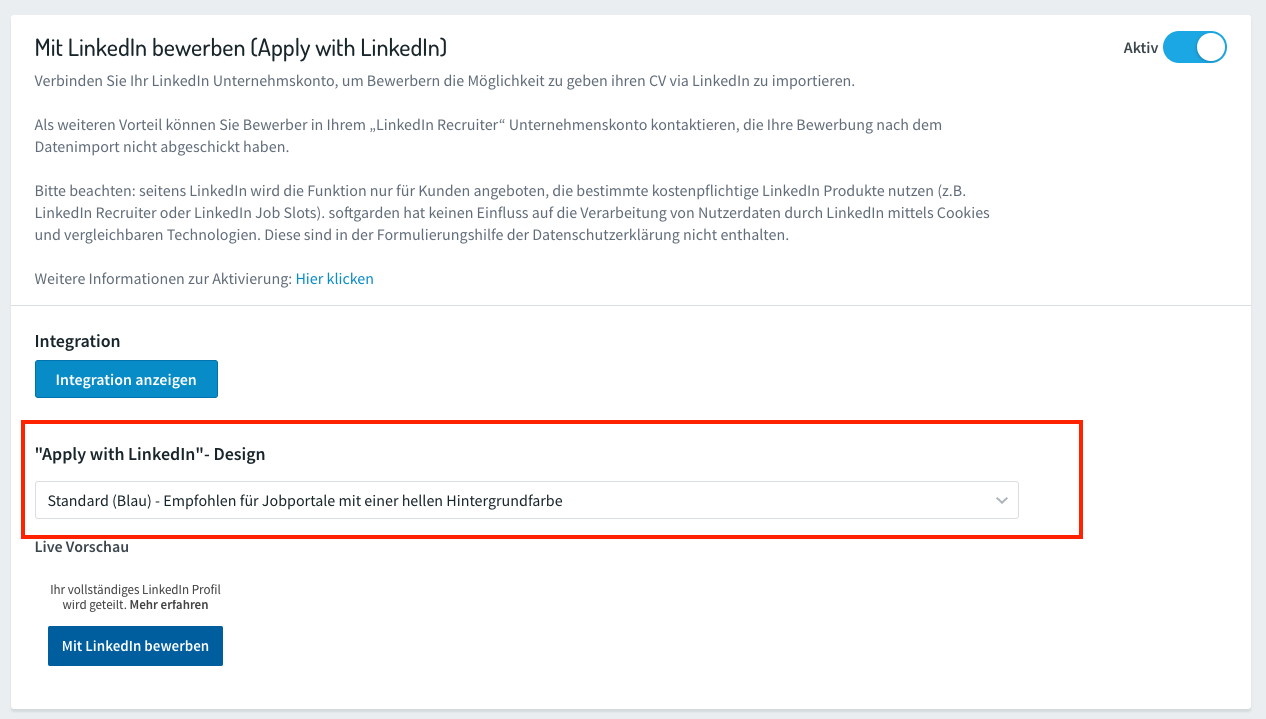Click the "Mit LinkedIn bewerben" preview button
Image resolution: width=1266 pixels, height=719 pixels.
click(135, 646)
